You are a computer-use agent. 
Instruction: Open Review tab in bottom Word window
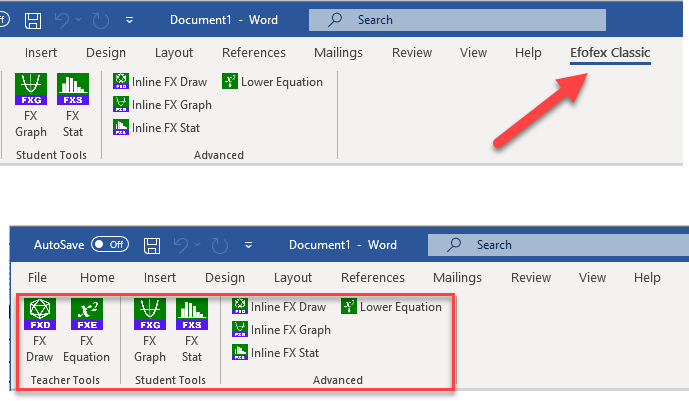531,278
